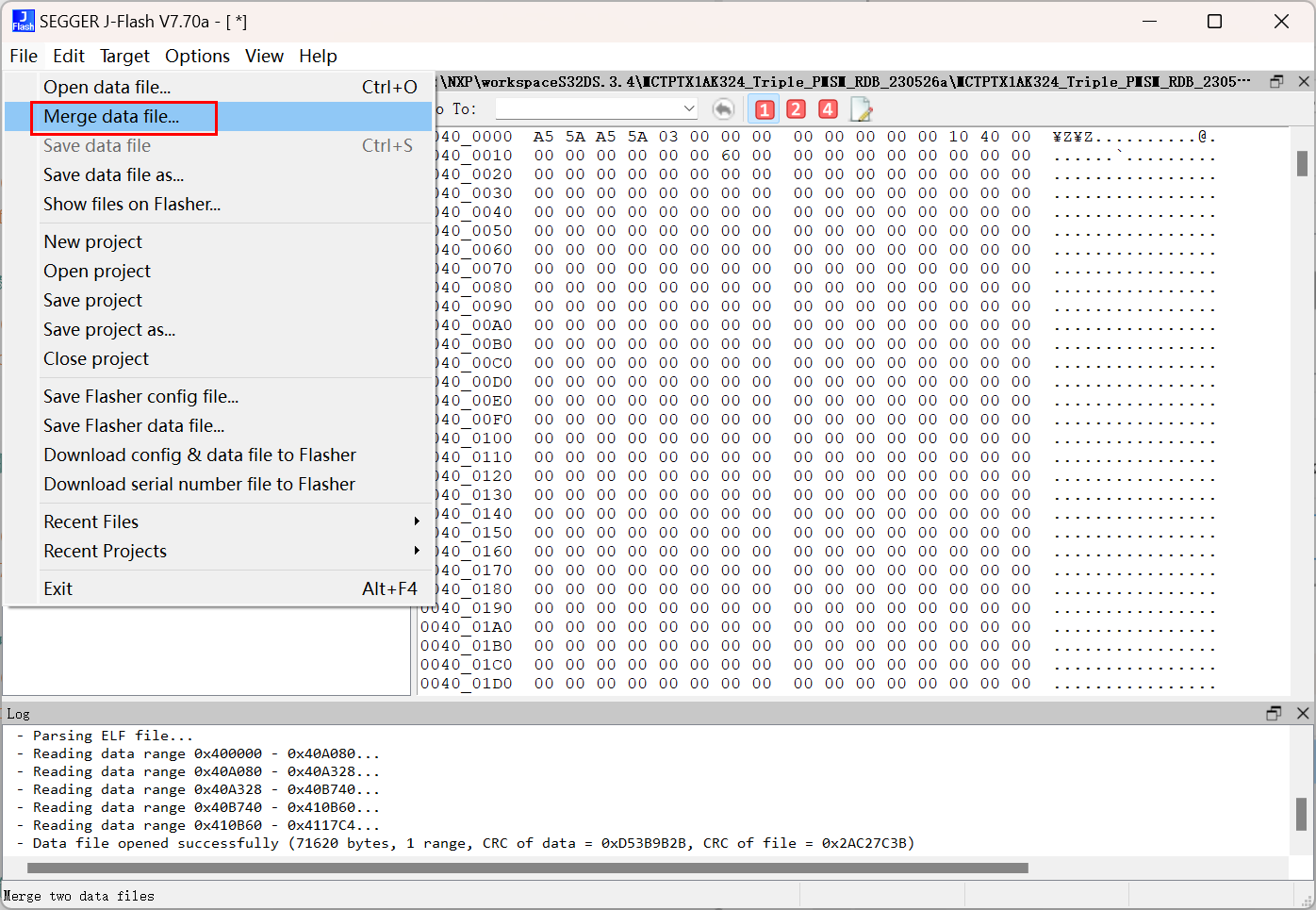
Task: Maximize the J-Flash window
Action: pos(1215,21)
